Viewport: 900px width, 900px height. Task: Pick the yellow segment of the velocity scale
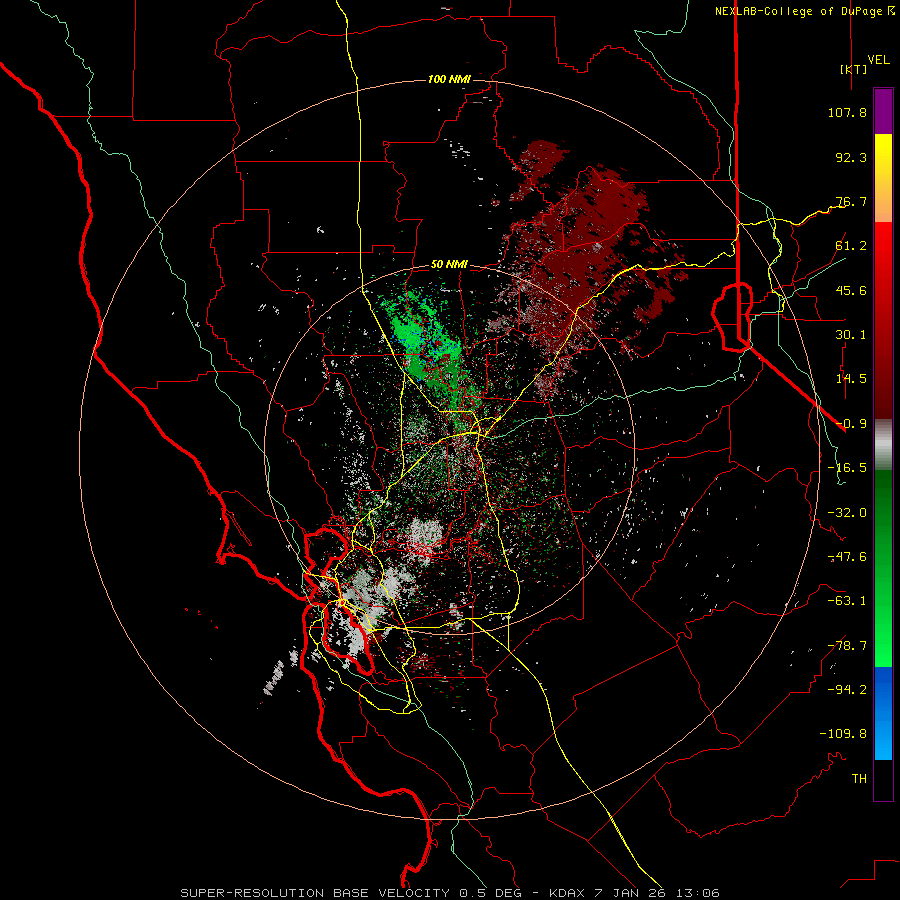[883, 178]
